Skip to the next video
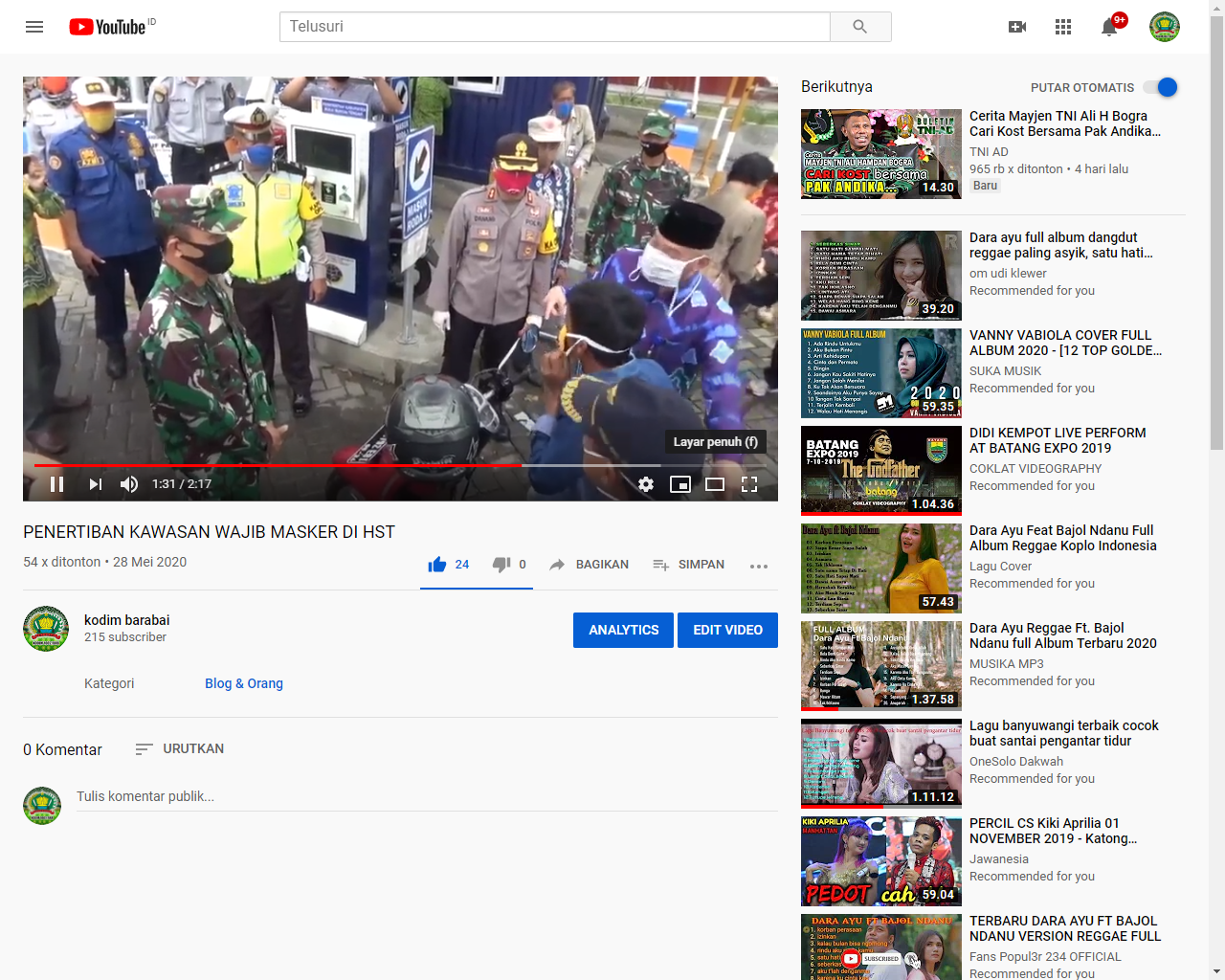The width and height of the screenshot is (1225, 980). 95,484
